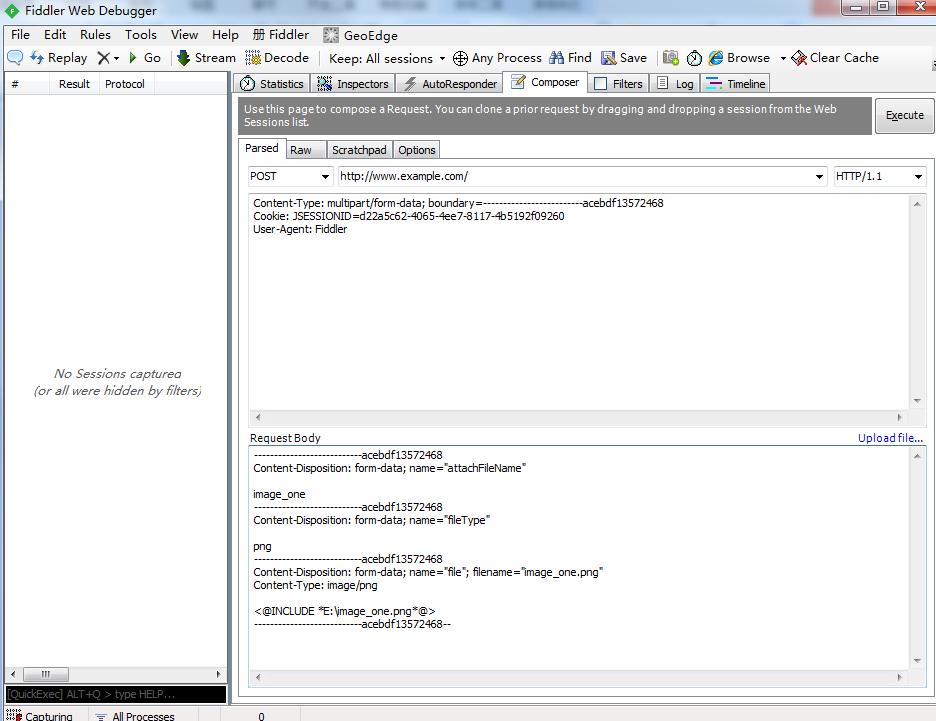Open the Help menu
This screenshot has width=936, height=721.
(x=225, y=35)
